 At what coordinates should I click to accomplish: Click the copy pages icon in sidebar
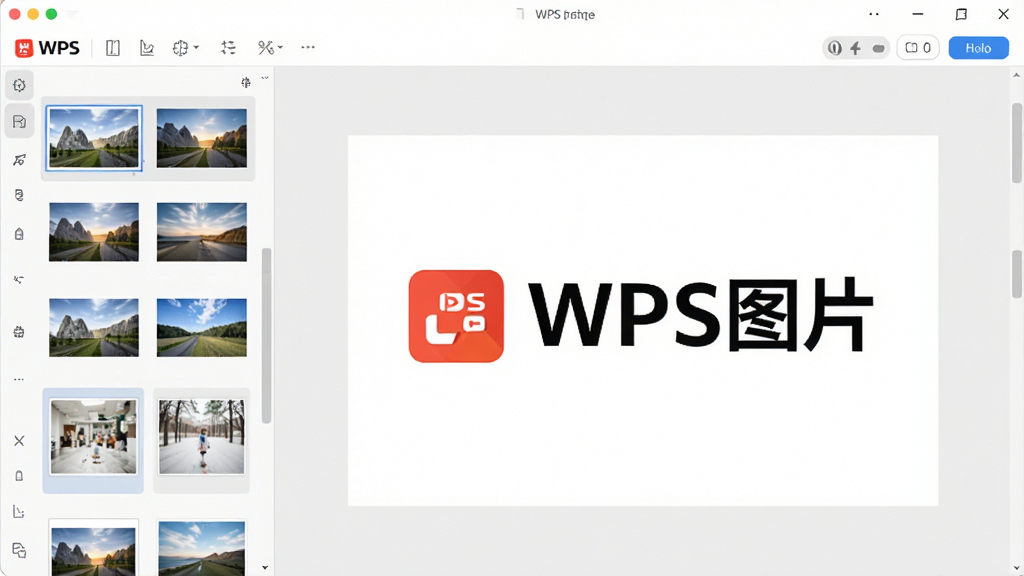click(19, 550)
